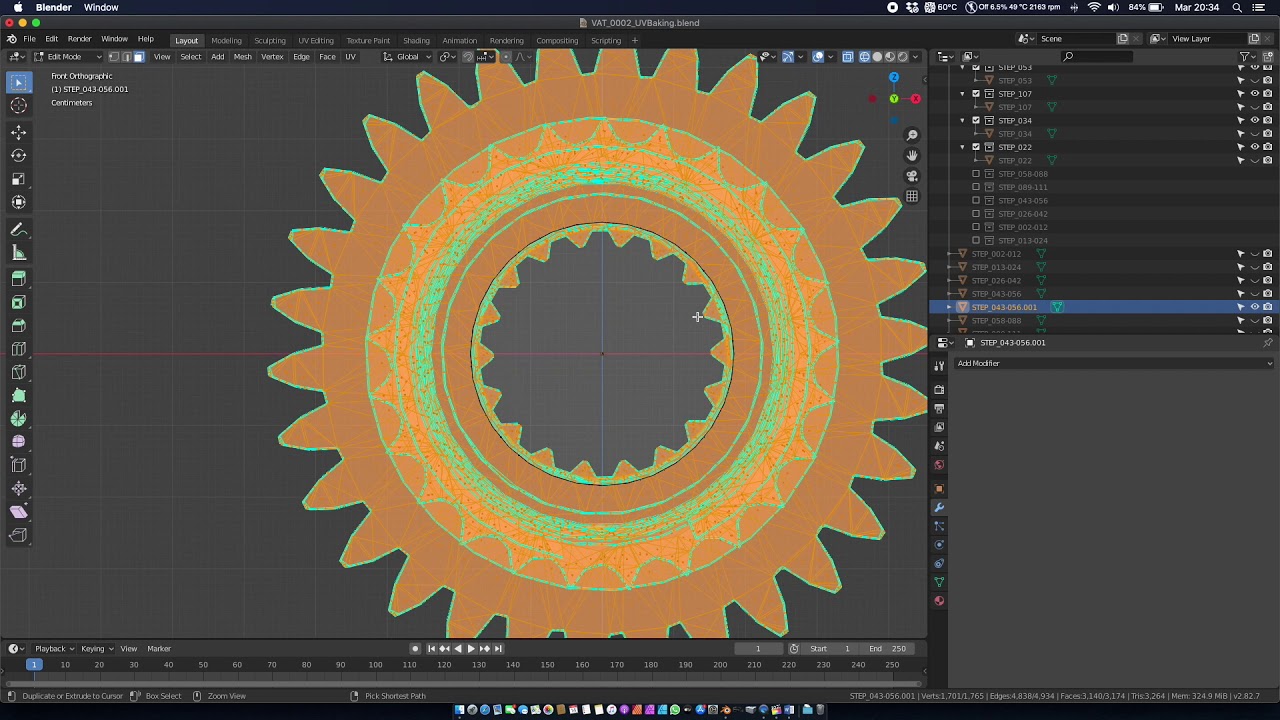
Task: Disable render camera icon for STEP_107 collection
Action: pyautogui.click(x=1268, y=94)
